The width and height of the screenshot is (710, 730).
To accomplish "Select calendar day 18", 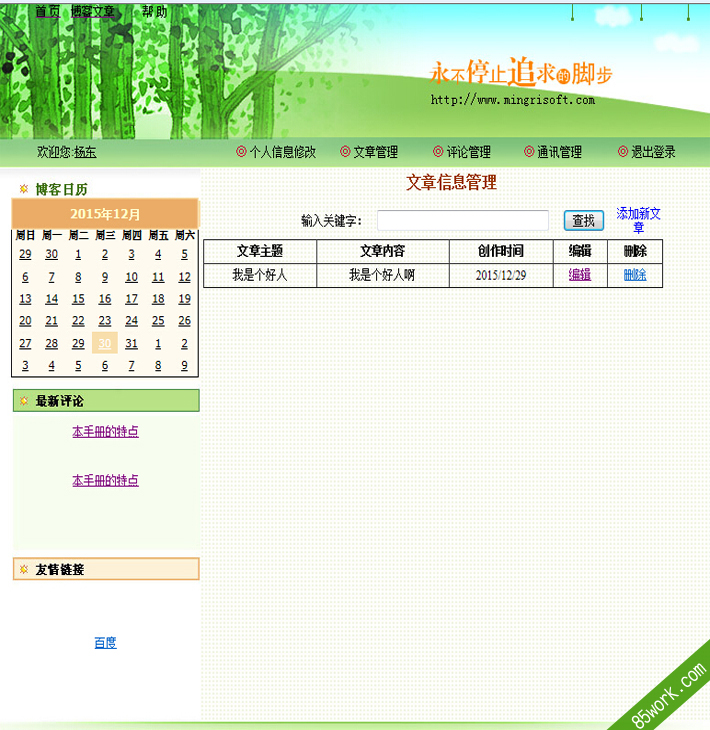I will tap(158, 298).
